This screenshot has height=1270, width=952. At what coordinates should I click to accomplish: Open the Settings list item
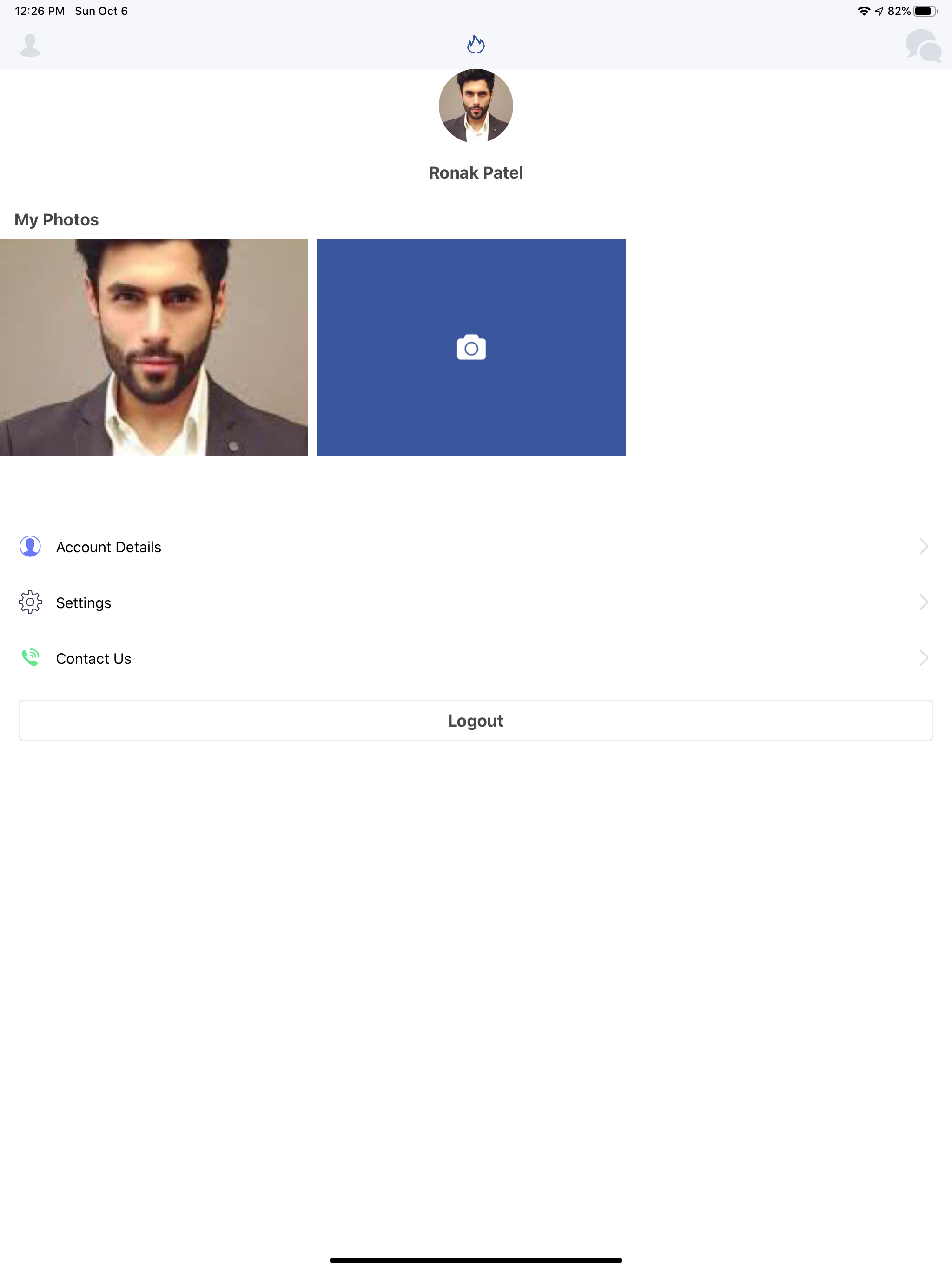click(83, 602)
